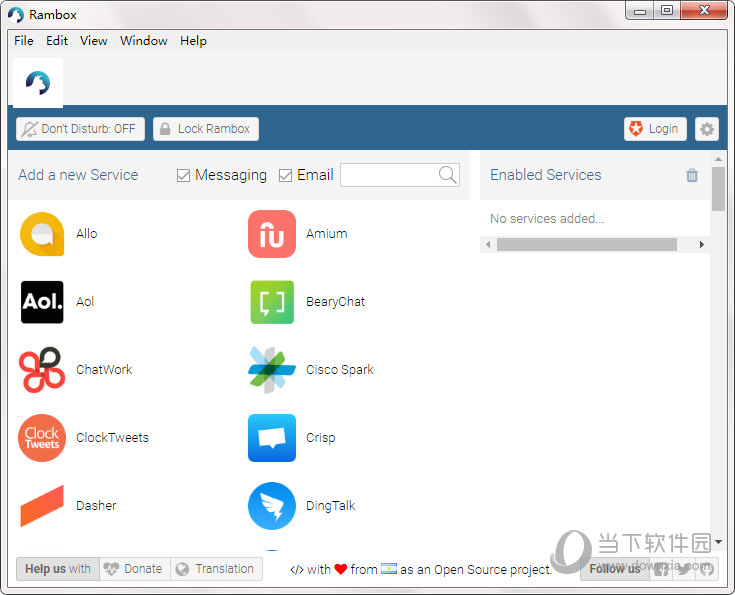Screen dimensions: 735x595
Task: Click the scroll up arrow on the right
Action: tap(718, 159)
